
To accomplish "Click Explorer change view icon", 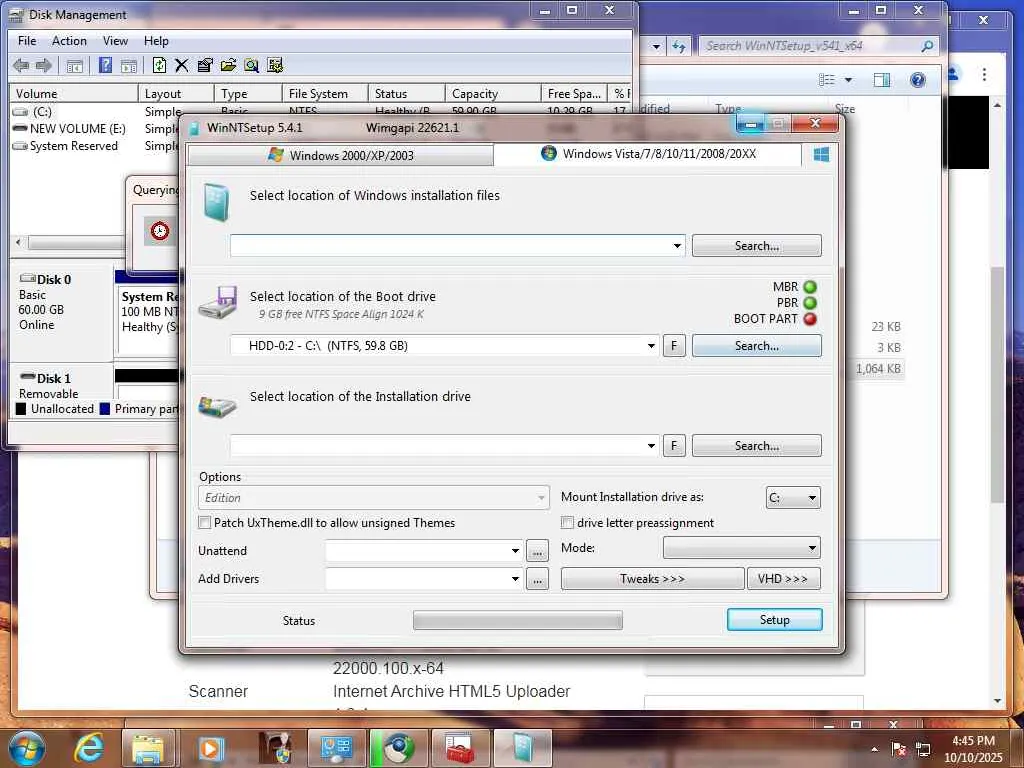I will tap(827, 80).
